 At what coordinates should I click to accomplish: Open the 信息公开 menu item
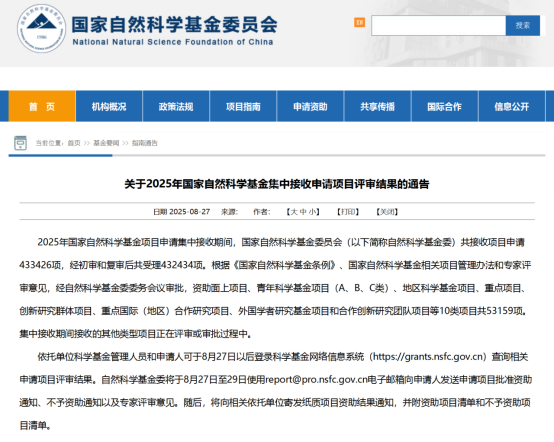coord(512,106)
